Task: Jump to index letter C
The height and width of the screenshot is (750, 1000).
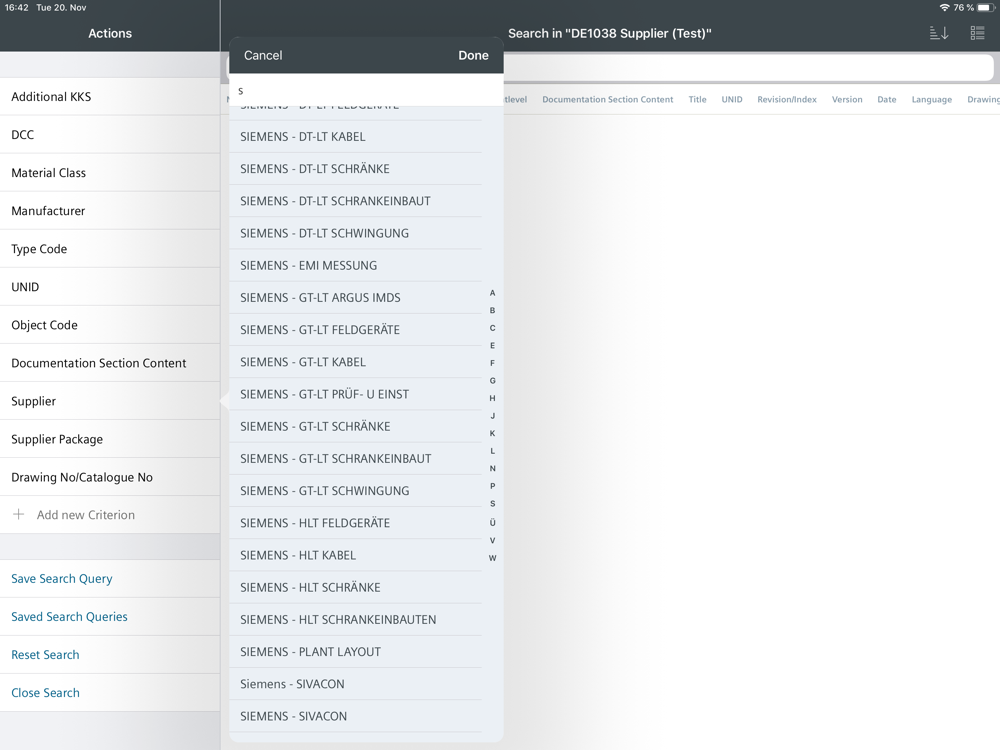Action: pyautogui.click(x=492, y=328)
